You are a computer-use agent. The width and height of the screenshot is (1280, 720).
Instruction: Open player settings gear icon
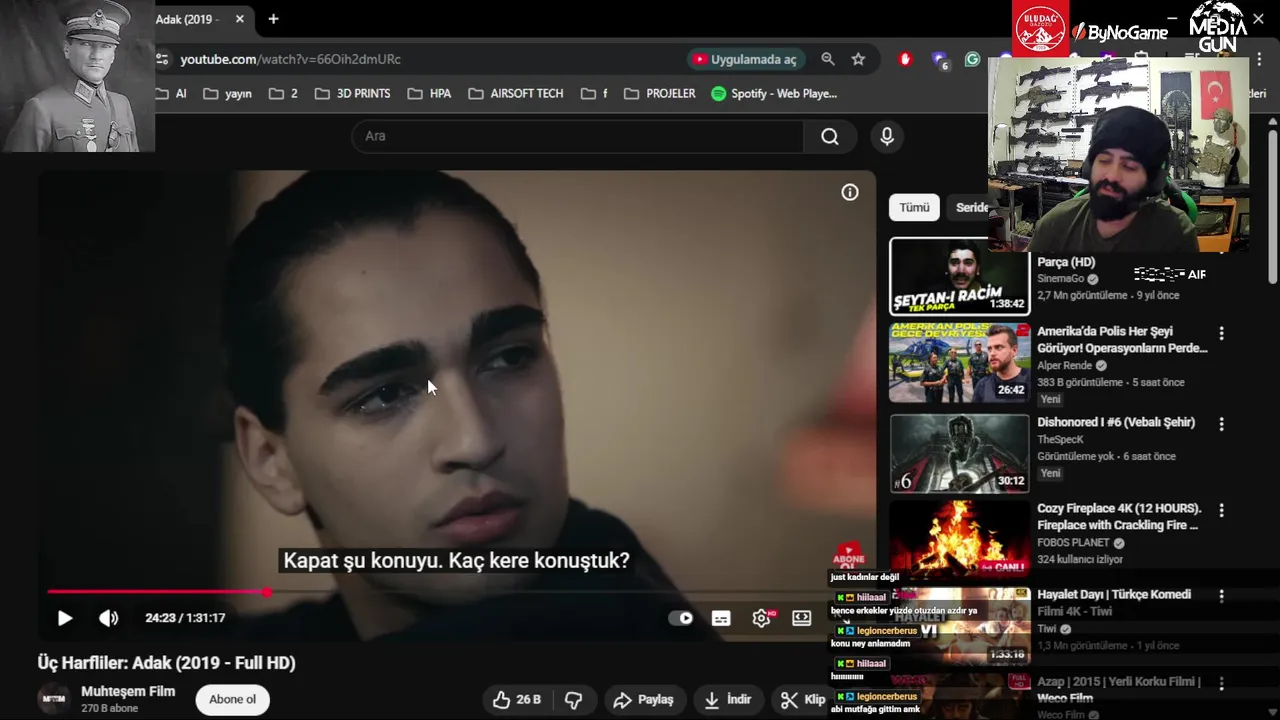point(761,618)
